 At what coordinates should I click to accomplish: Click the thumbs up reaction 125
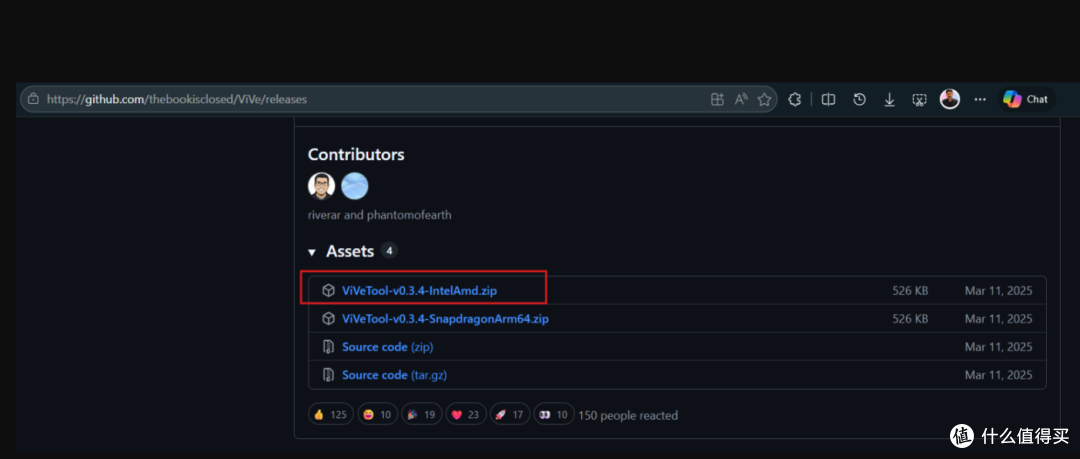click(x=331, y=415)
